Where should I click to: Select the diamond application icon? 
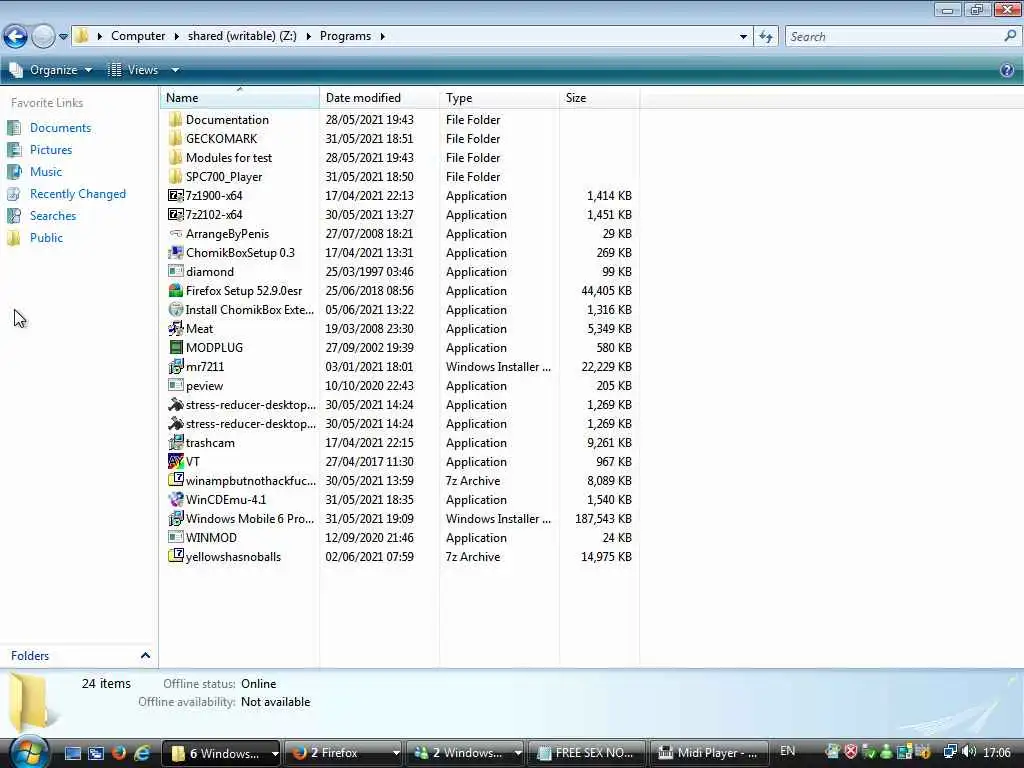(175, 272)
